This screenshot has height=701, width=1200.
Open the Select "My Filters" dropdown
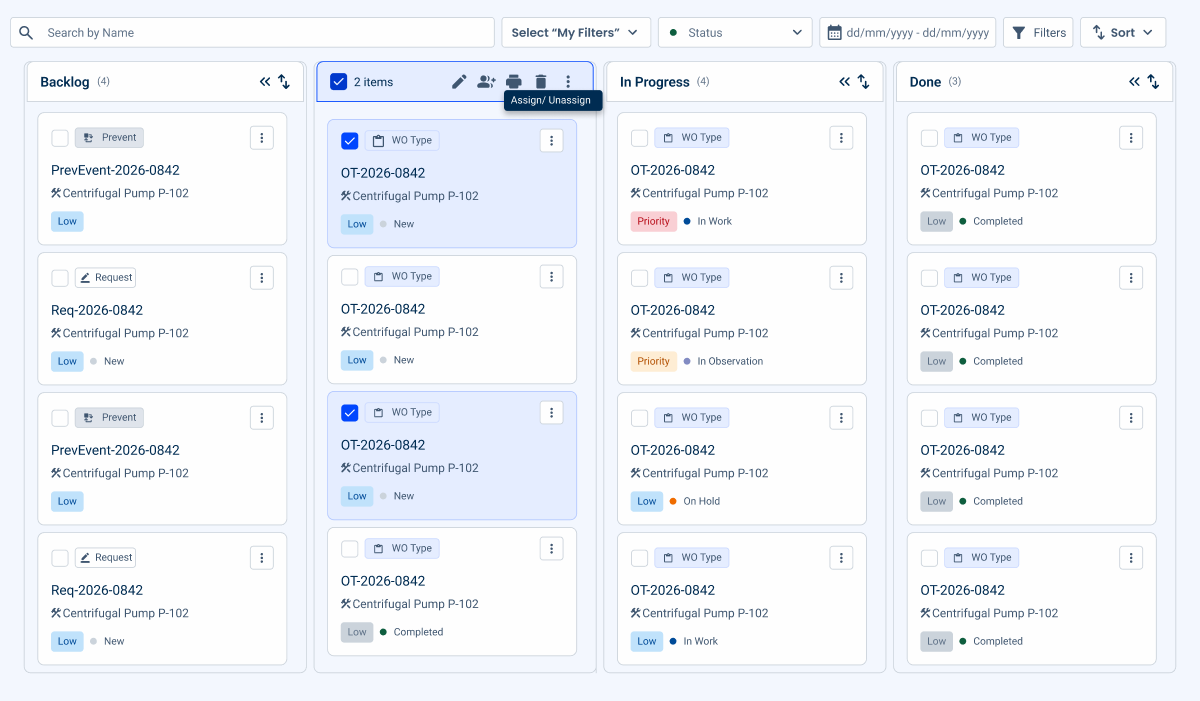tap(576, 33)
